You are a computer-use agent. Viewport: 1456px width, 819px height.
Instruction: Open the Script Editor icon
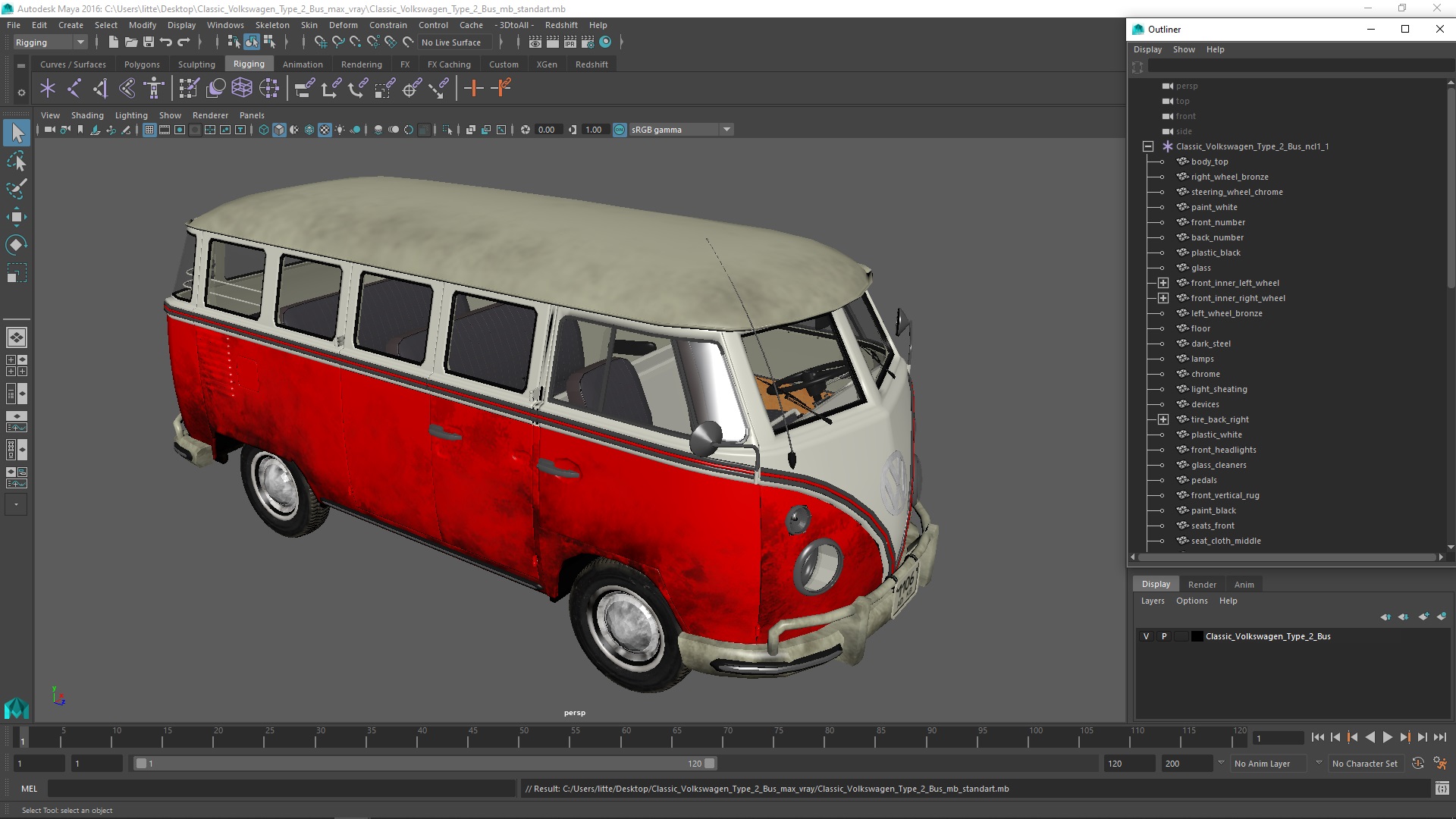(1442, 789)
